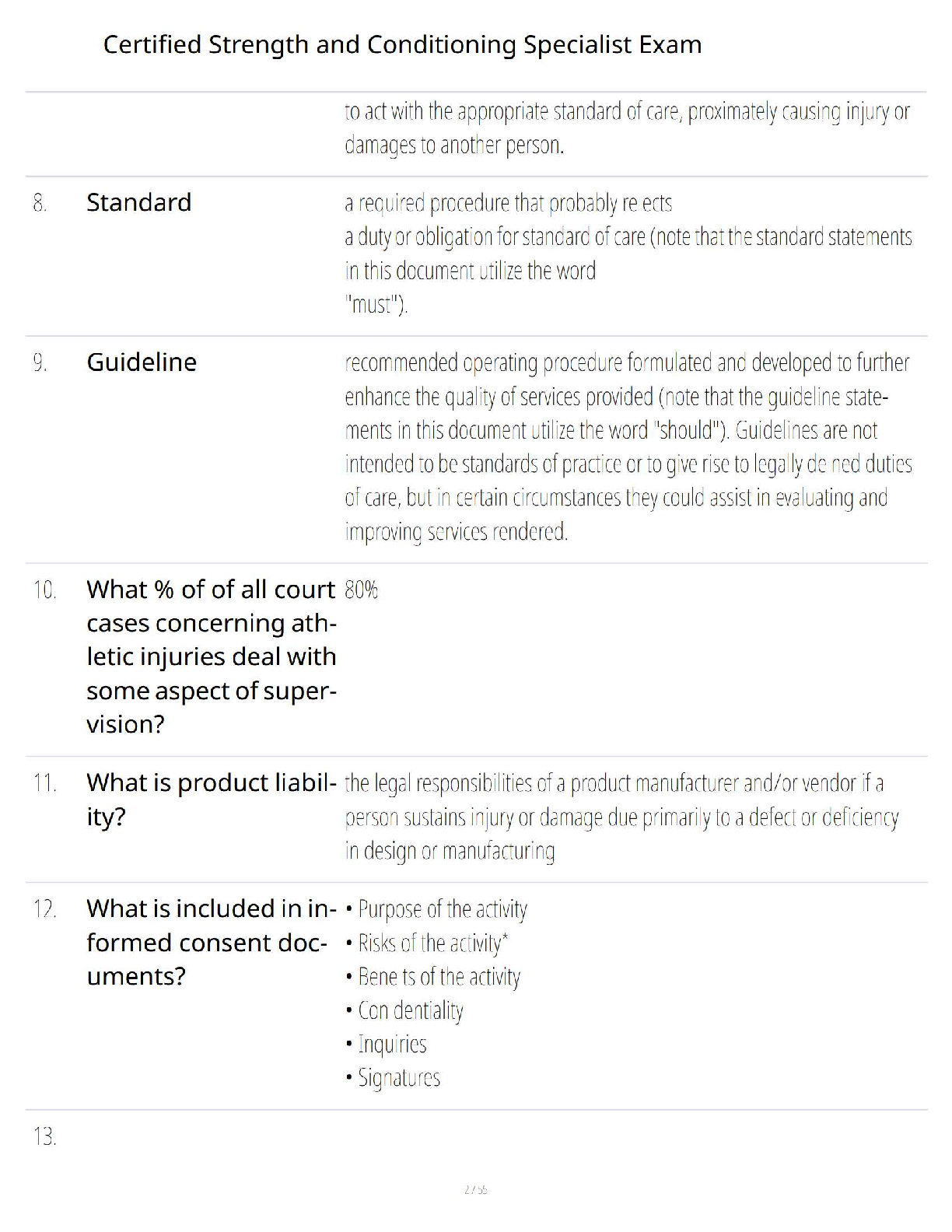Click the bullet 'Risks of the activity*'

tap(432, 943)
